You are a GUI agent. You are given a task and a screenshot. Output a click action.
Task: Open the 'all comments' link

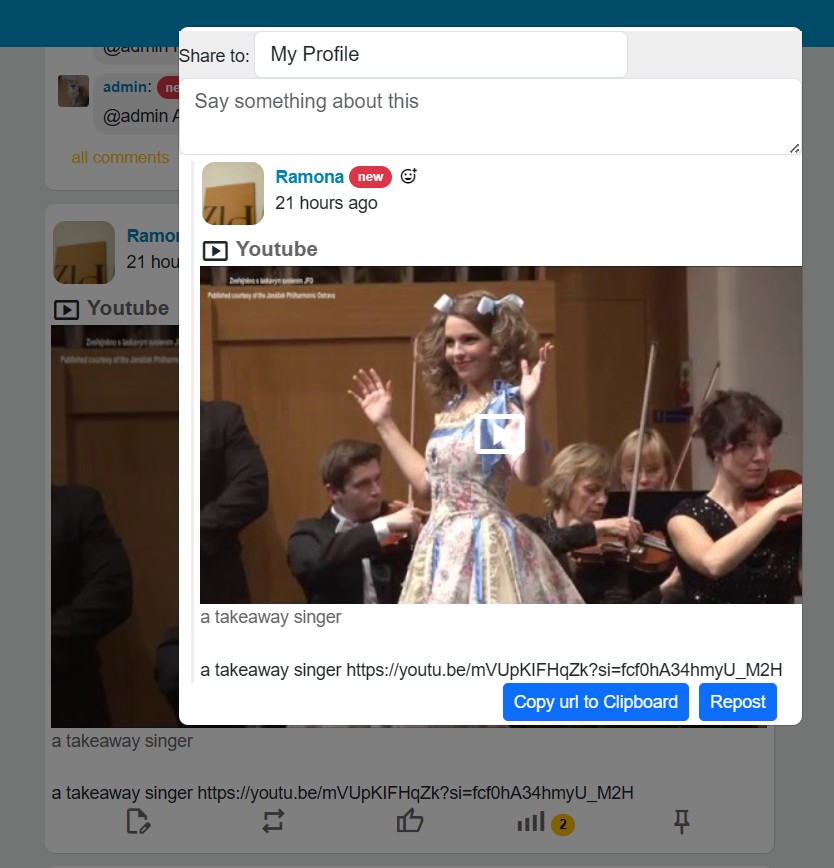[120, 157]
